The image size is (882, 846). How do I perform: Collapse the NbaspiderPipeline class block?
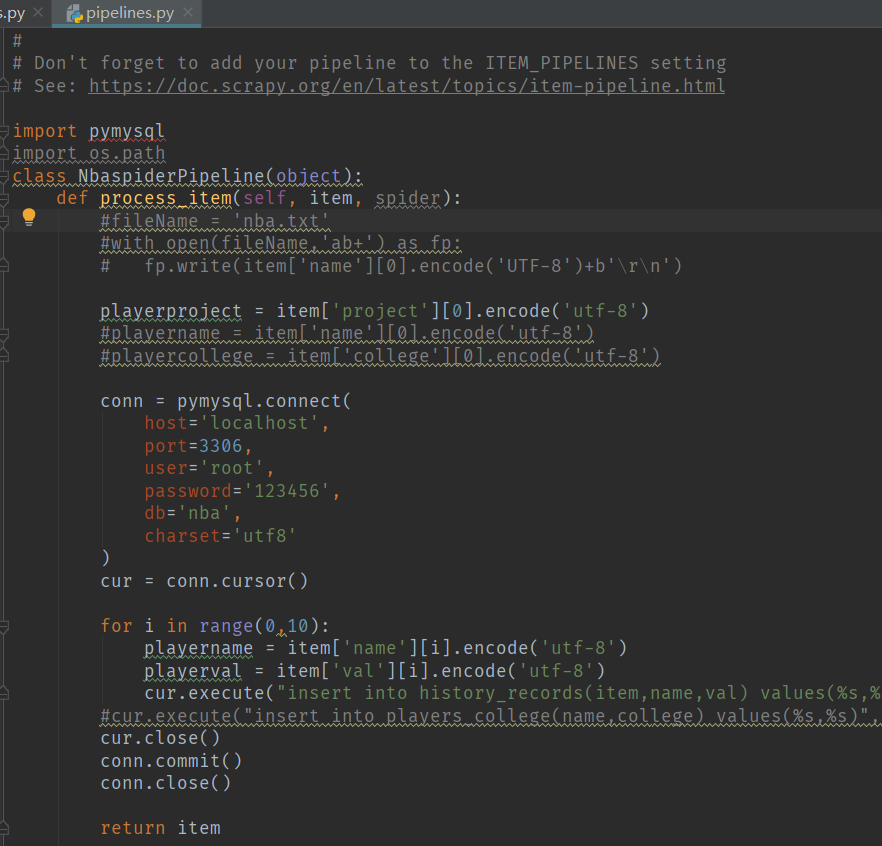[5, 176]
